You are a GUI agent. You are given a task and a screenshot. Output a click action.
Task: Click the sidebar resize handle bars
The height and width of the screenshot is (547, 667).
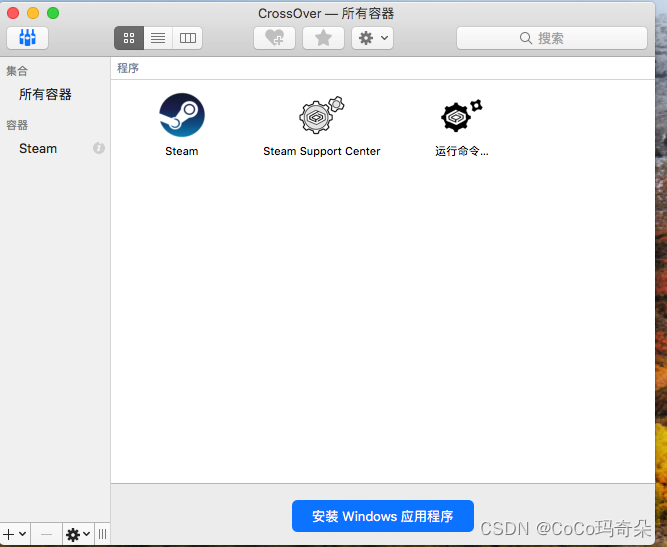[102, 534]
